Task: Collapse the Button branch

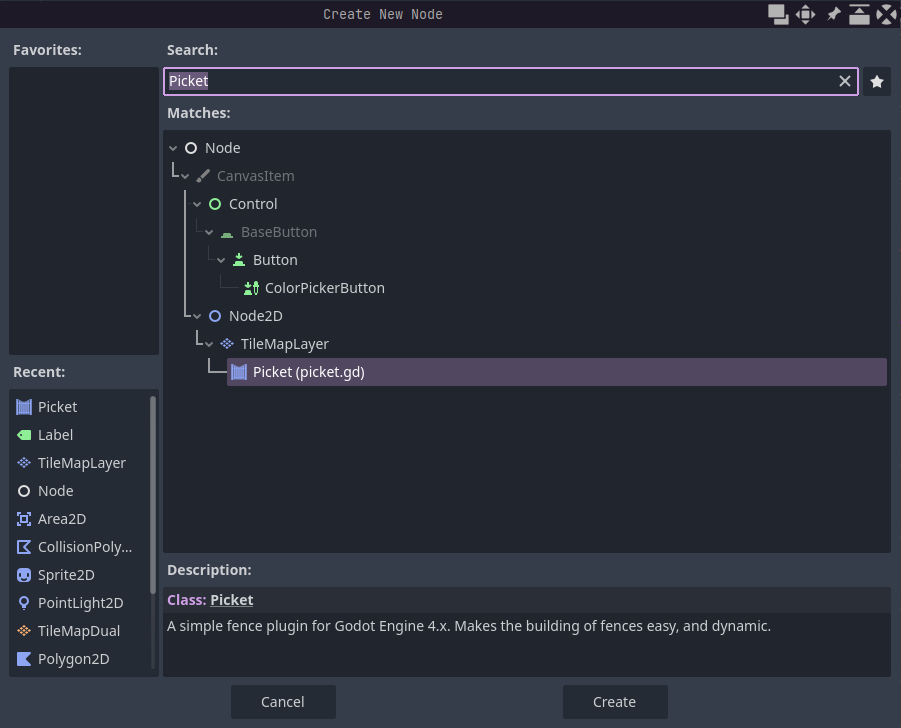Action: [221, 260]
